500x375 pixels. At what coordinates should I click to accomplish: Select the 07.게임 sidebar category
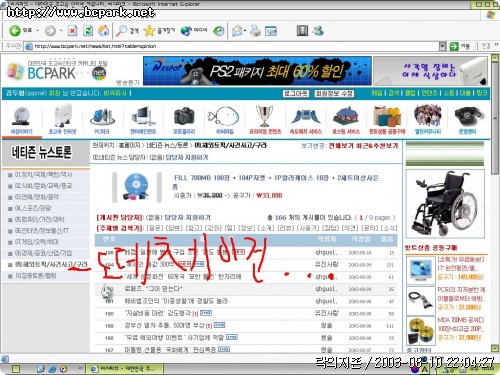tap(36, 242)
